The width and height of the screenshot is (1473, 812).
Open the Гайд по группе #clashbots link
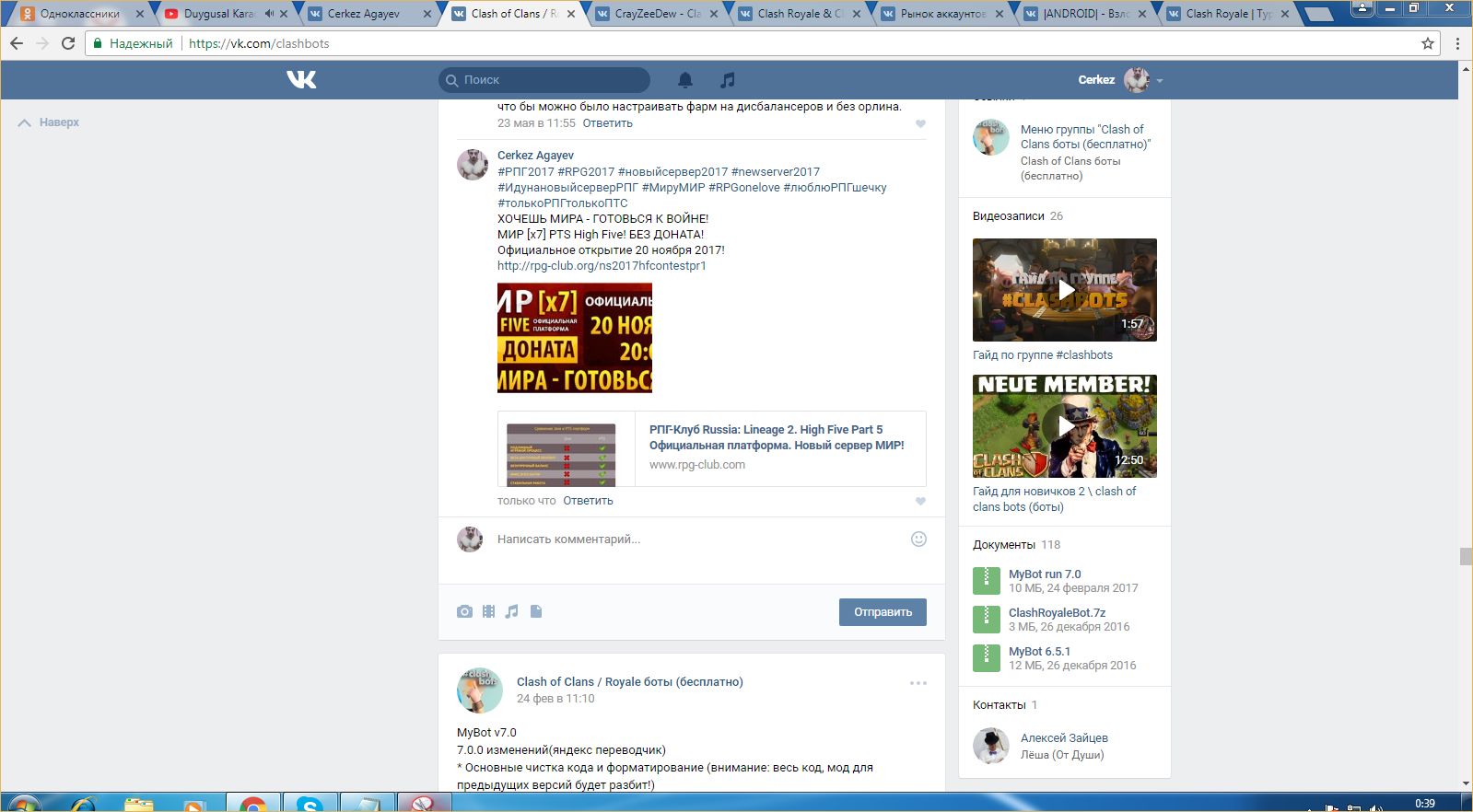coord(1043,355)
